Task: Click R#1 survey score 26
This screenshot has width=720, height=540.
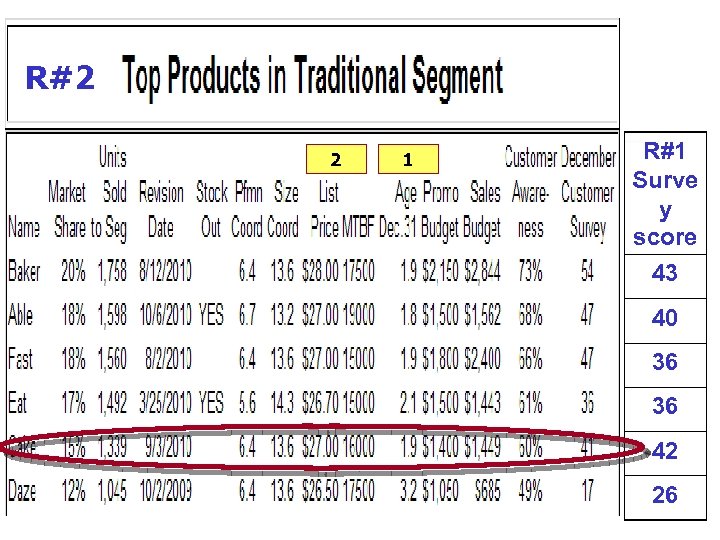Action: click(x=664, y=495)
